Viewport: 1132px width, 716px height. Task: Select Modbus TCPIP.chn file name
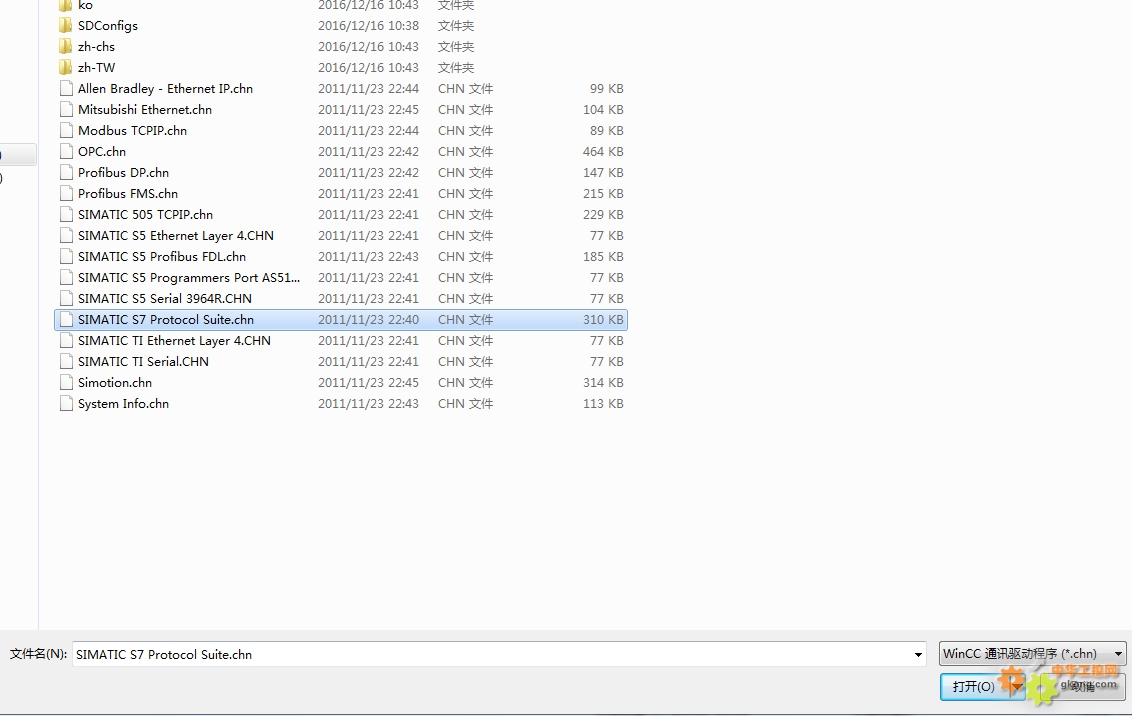point(132,131)
